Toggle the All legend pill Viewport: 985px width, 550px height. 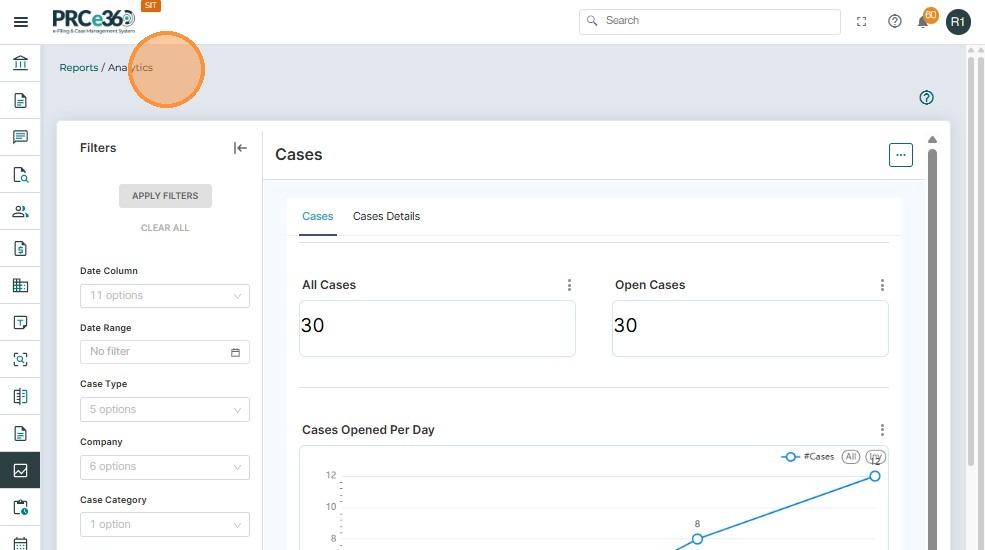pos(851,457)
